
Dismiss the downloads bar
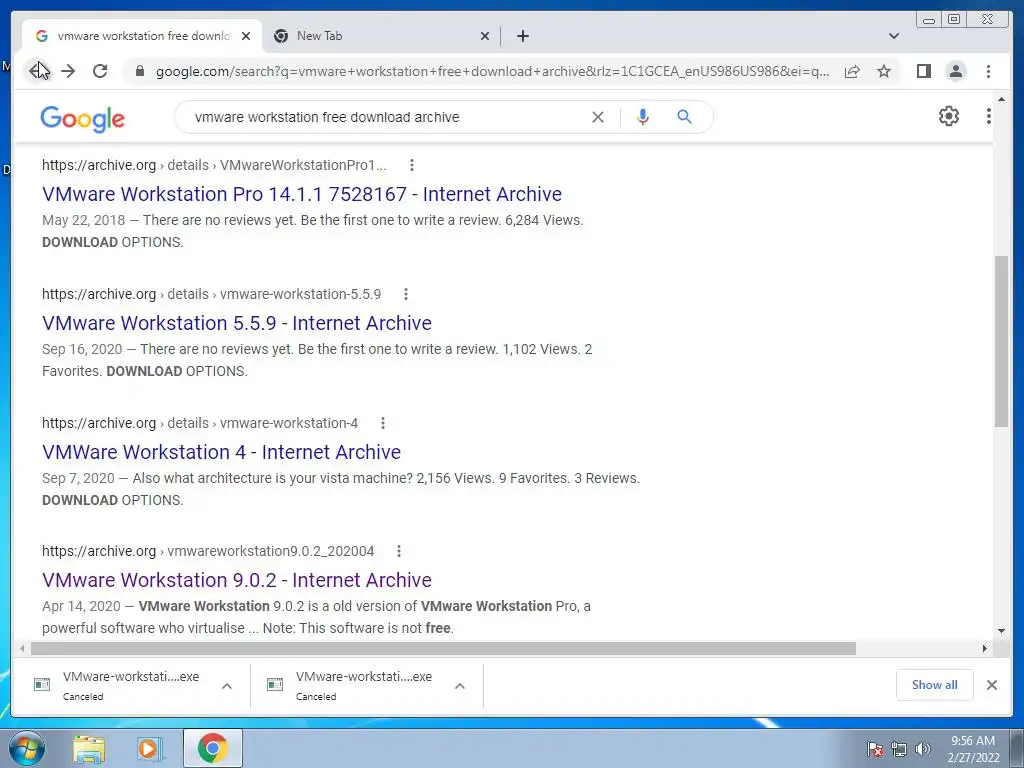[991, 685]
